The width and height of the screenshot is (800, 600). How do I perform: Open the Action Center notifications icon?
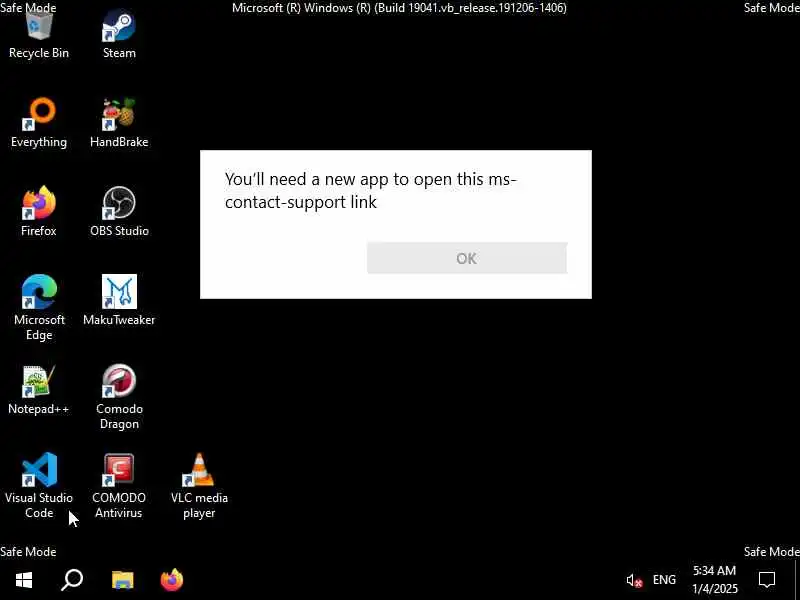point(767,580)
